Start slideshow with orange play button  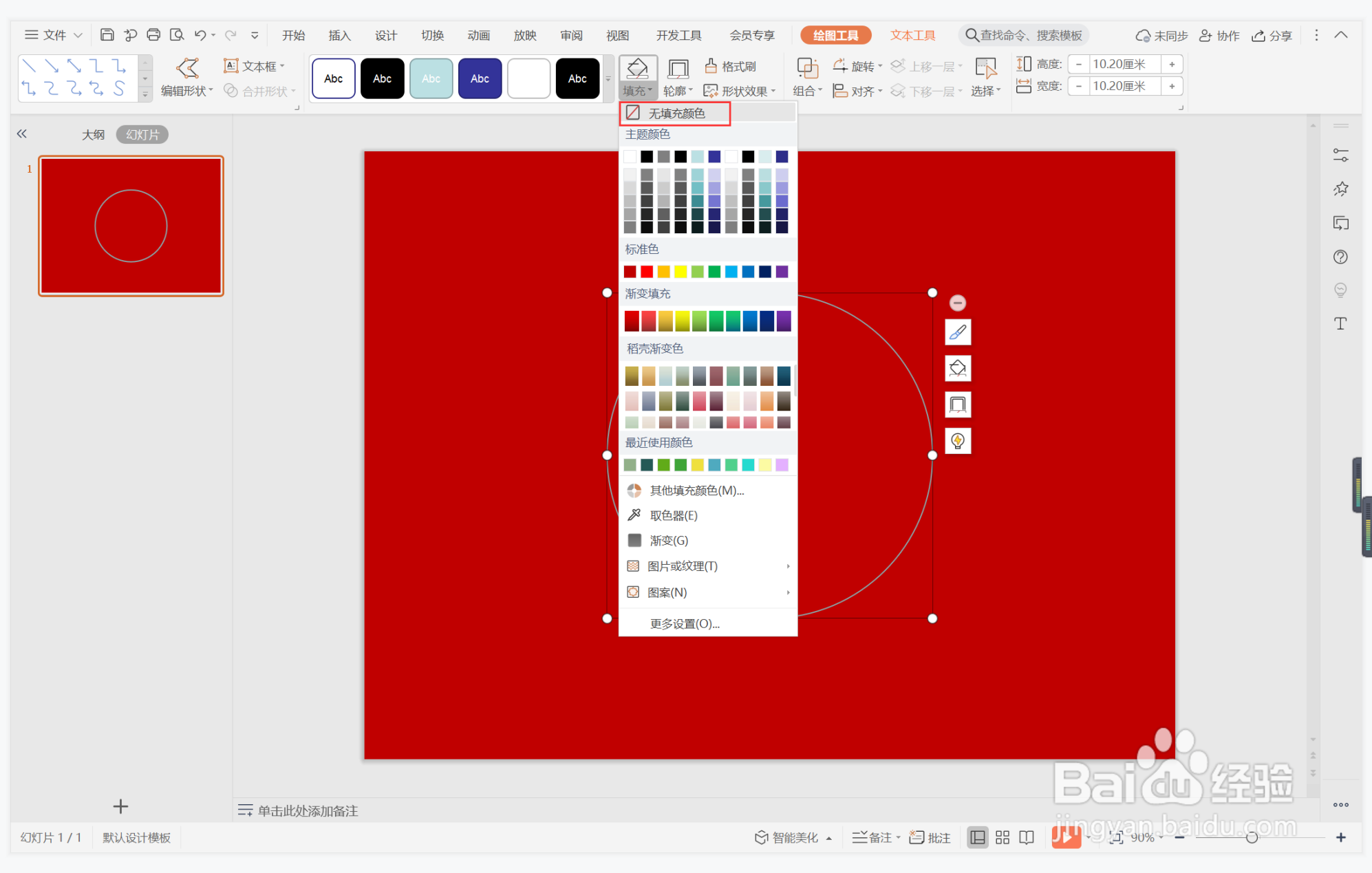(1066, 837)
